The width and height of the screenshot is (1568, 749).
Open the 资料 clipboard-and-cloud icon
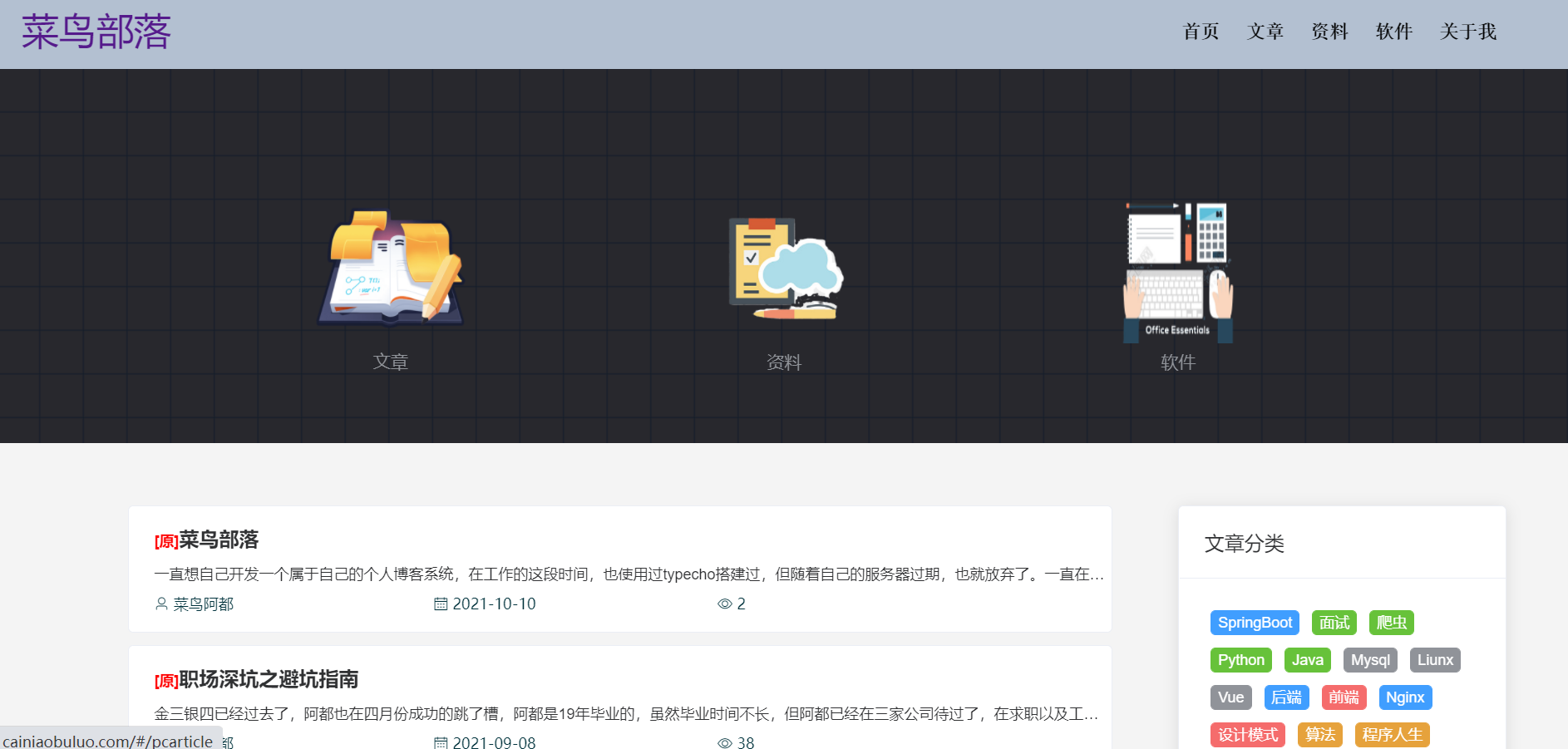point(784,266)
